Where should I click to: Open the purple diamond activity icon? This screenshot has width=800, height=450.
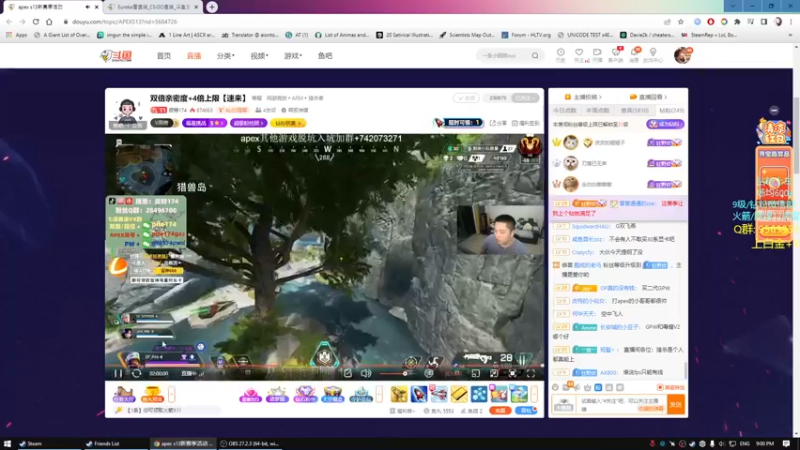click(x=305, y=394)
